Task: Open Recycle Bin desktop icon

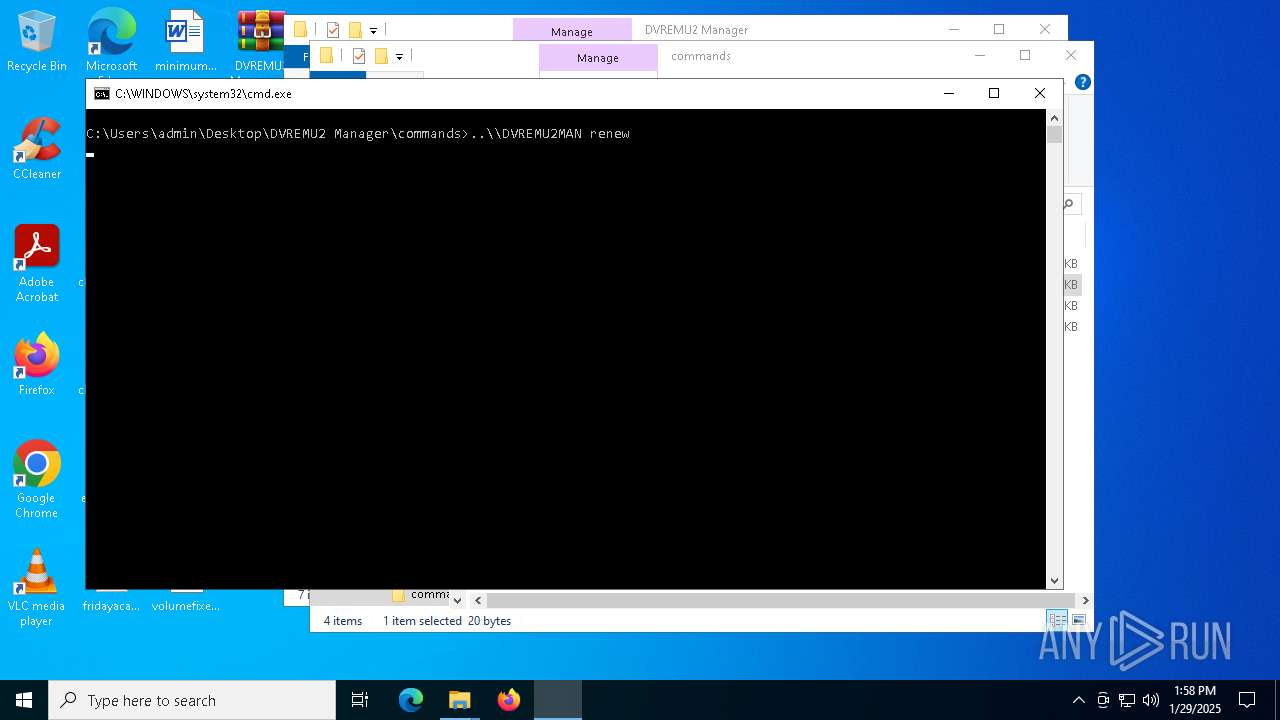Action: (37, 41)
